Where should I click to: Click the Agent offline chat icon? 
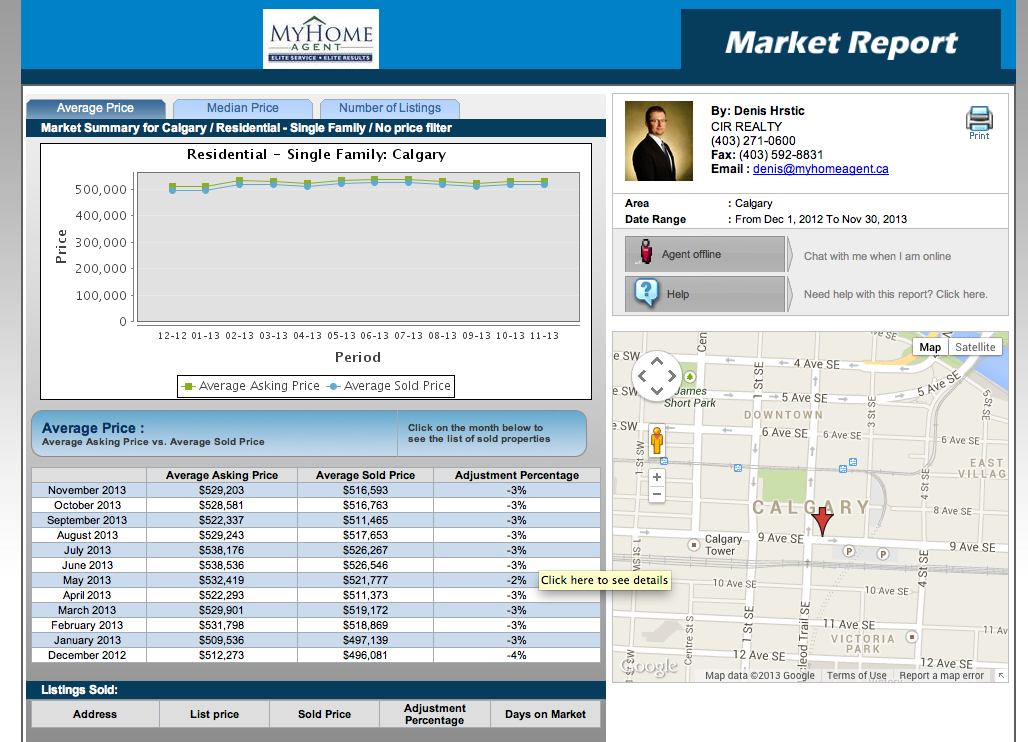(647, 254)
